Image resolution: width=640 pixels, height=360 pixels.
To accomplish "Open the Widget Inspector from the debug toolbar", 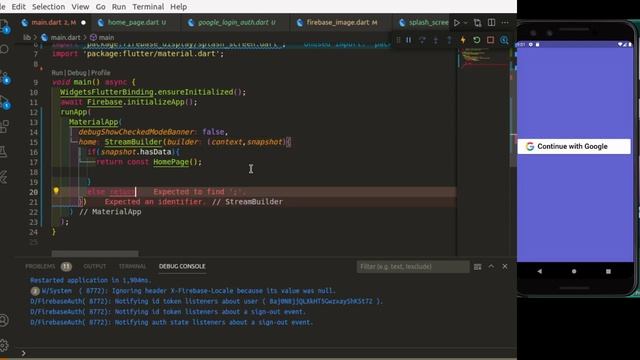I will (504, 40).
